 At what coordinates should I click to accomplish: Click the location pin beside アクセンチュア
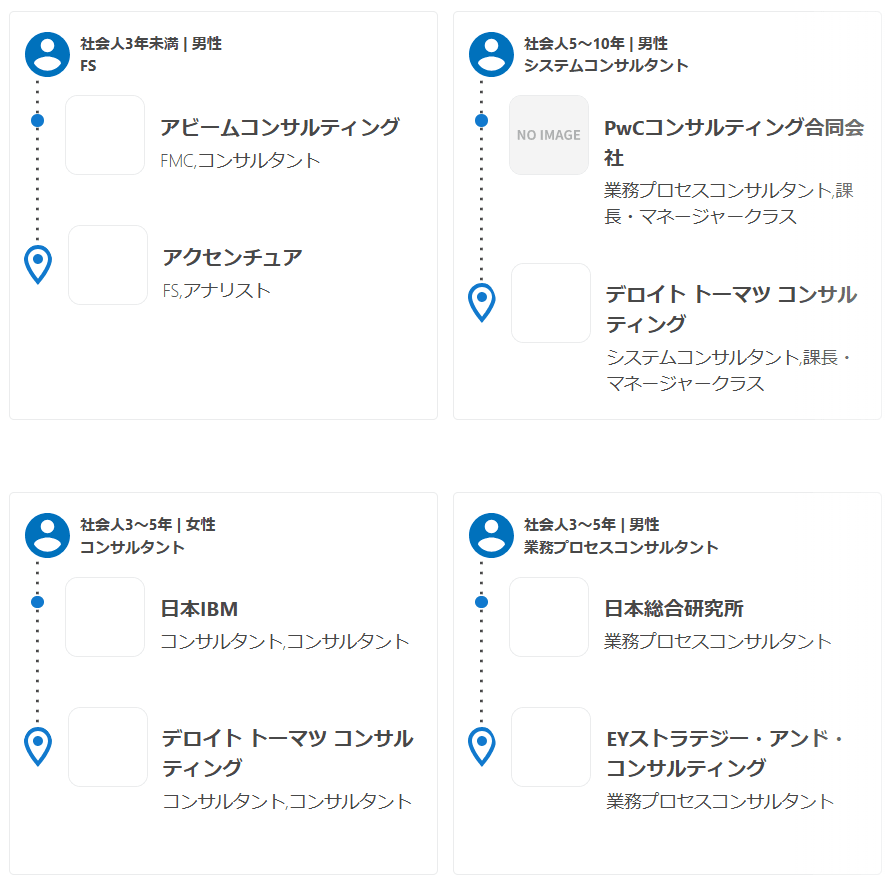pos(38,264)
